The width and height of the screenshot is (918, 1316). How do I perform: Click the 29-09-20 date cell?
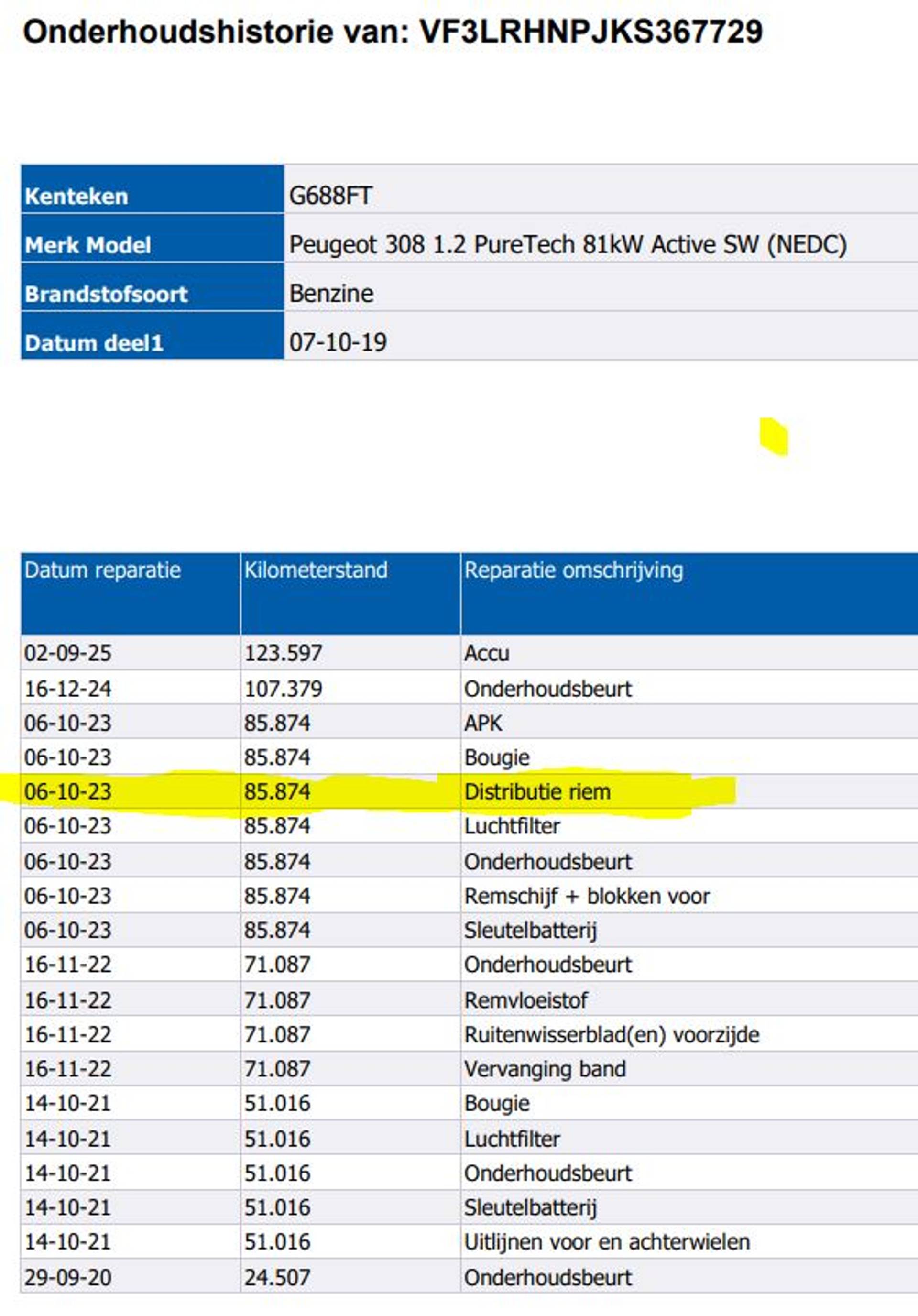tap(67, 1277)
